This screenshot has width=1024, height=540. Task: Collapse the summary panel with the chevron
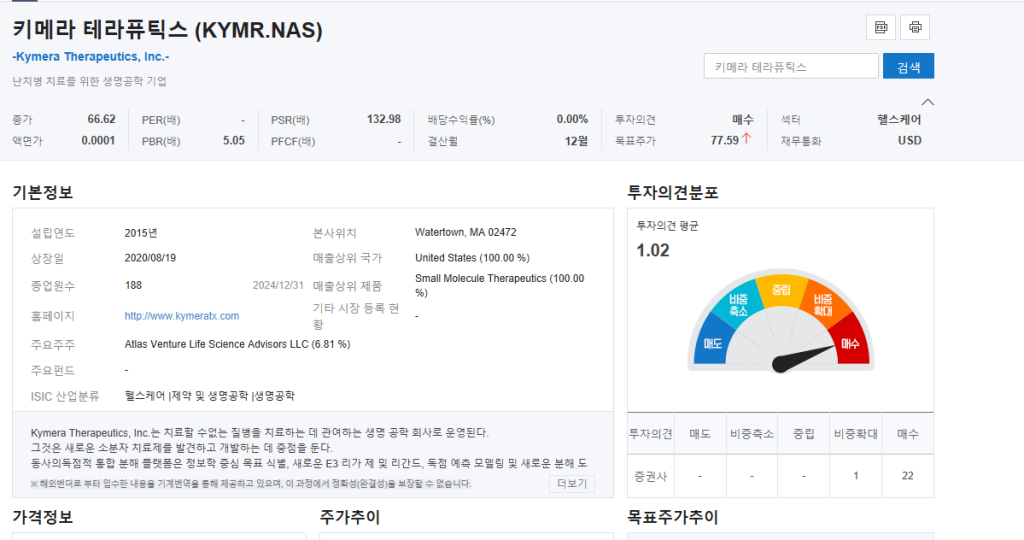click(x=927, y=102)
